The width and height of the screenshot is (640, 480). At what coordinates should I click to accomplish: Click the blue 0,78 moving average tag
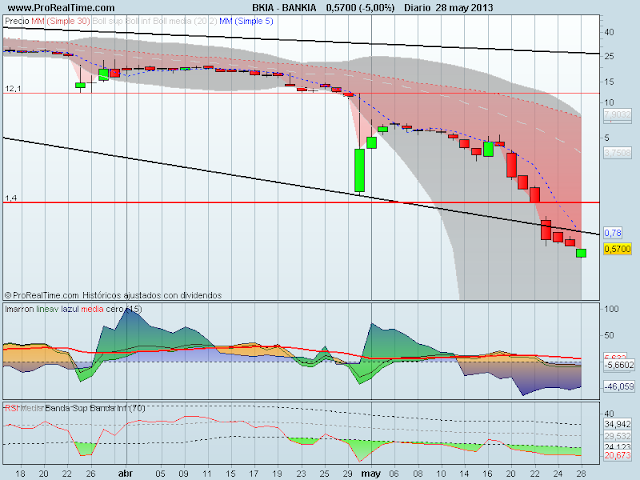coord(613,233)
